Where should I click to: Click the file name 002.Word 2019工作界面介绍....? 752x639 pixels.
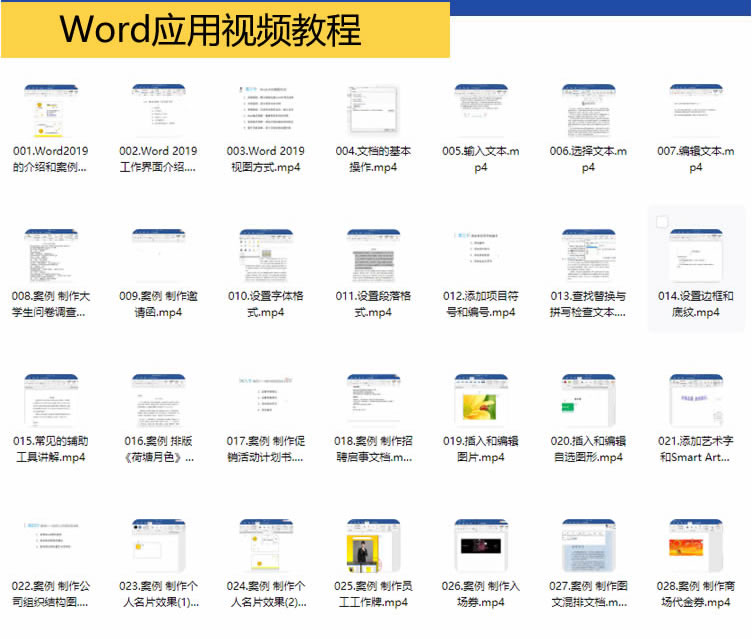click(x=158, y=159)
